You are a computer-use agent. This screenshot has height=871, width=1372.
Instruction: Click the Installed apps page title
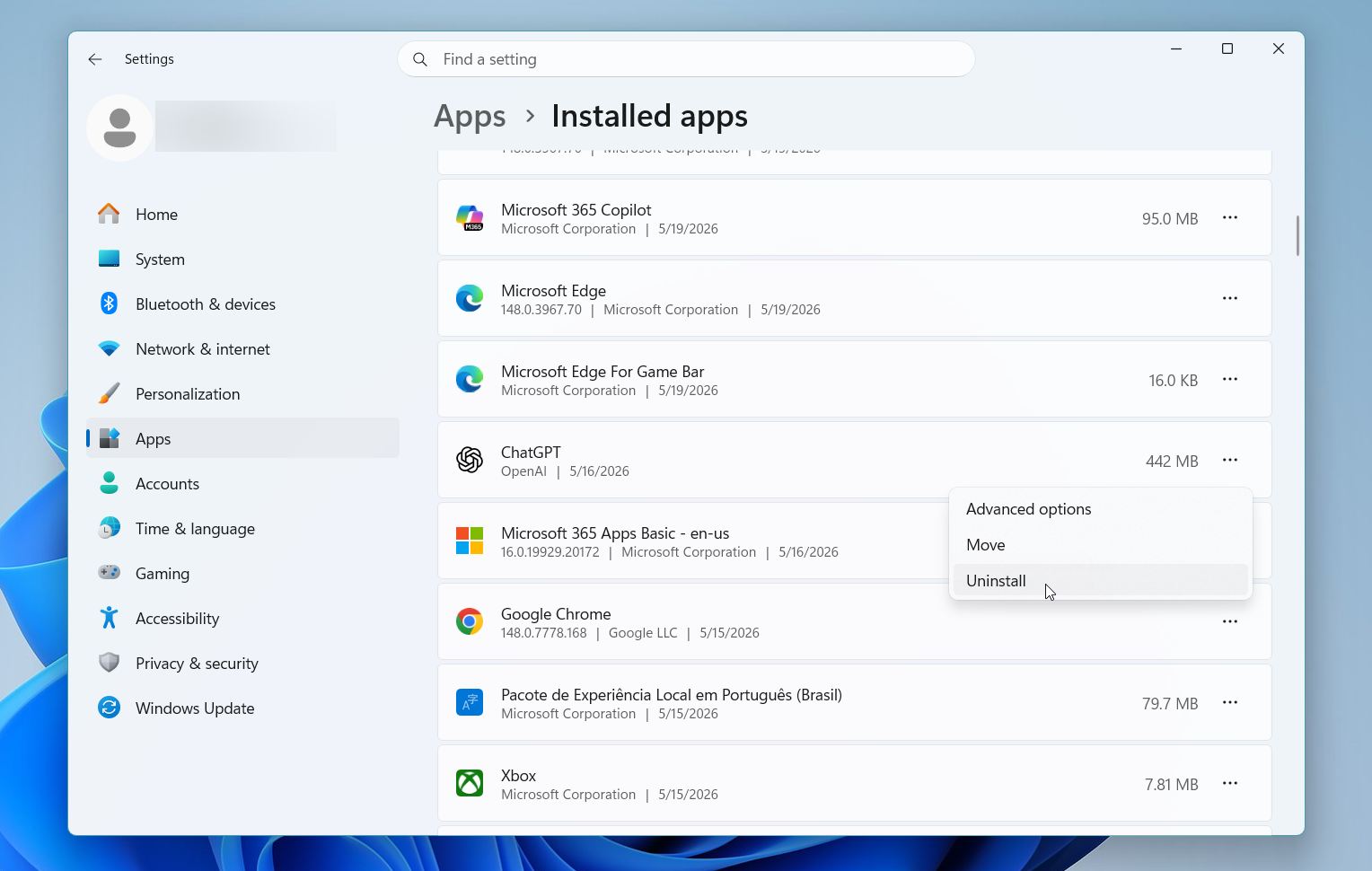tap(649, 117)
